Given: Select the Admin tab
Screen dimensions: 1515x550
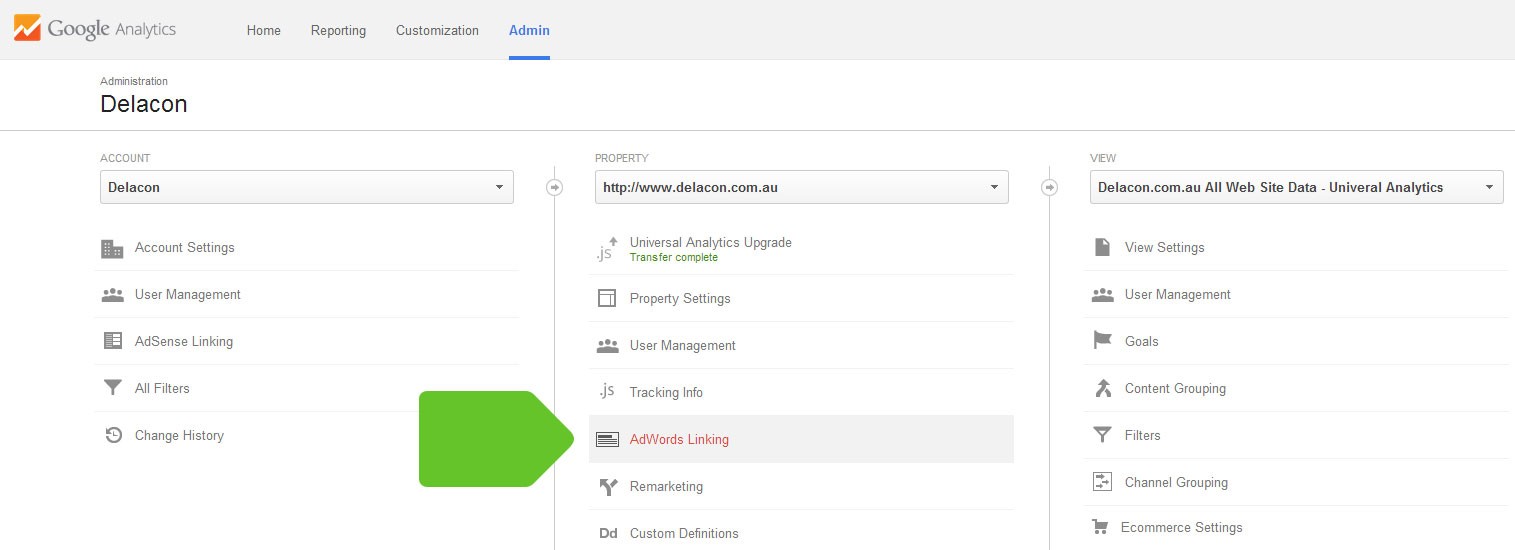Looking at the screenshot, I should click(529, 30).
